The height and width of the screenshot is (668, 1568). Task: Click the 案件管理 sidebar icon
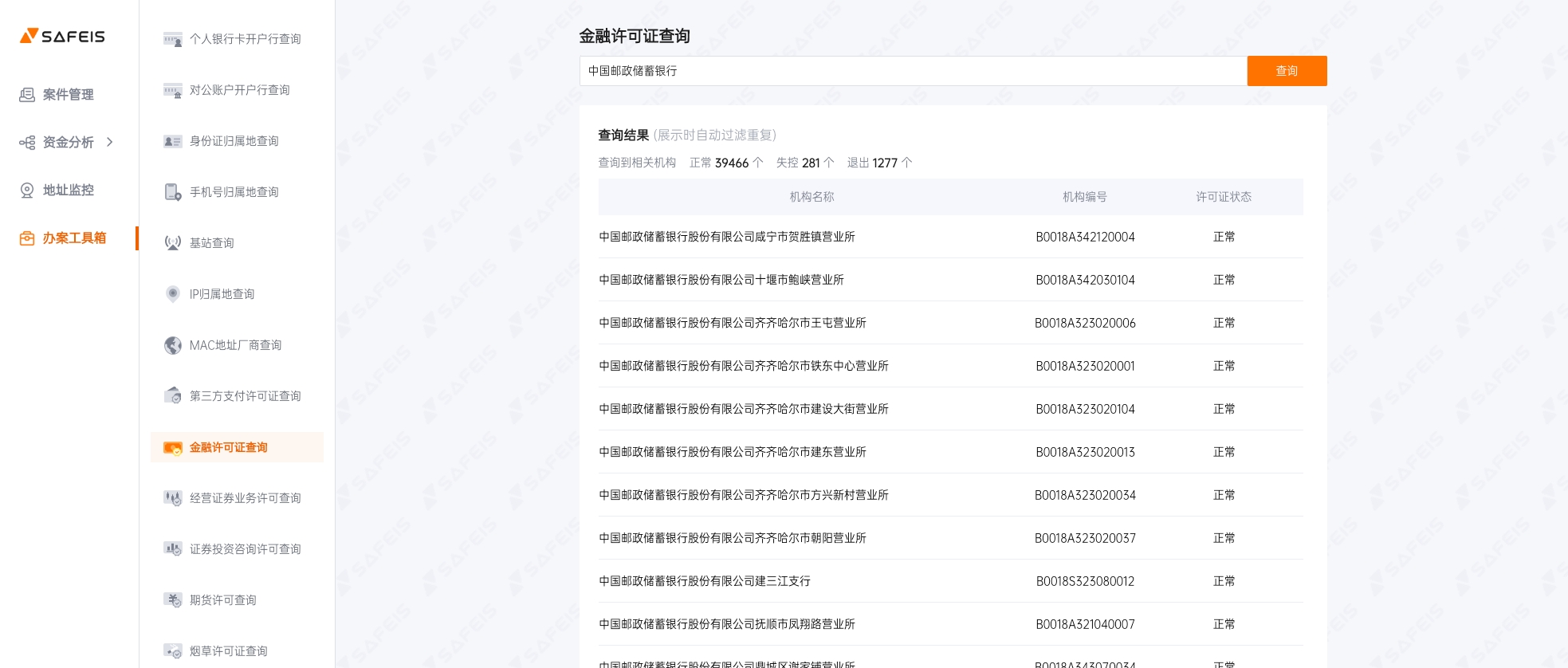(x=27, y=95)
